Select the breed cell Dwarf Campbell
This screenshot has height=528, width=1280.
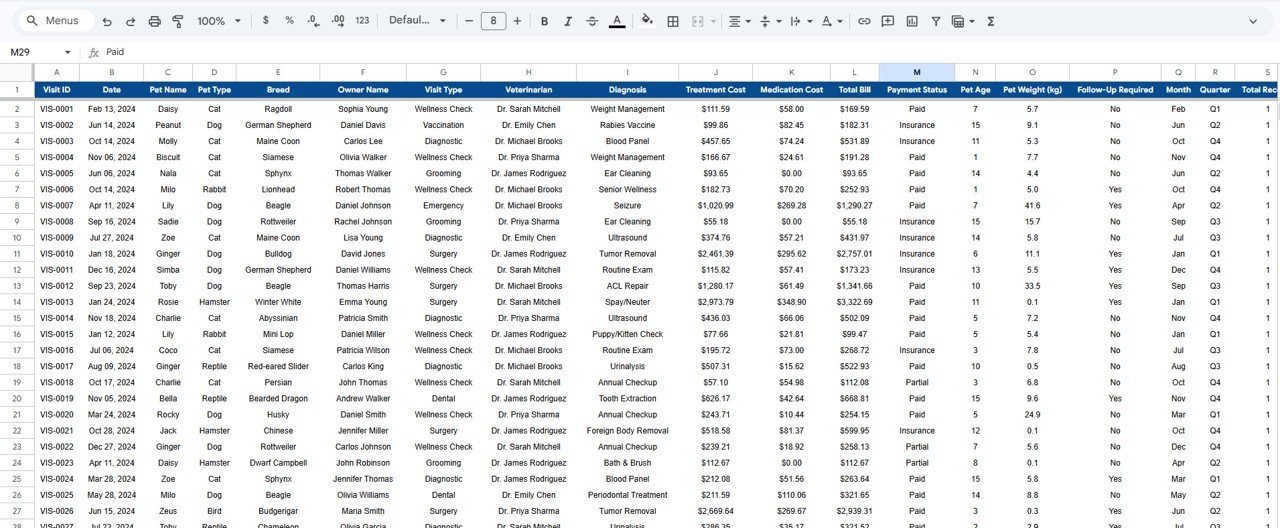(x=278, y=463)
